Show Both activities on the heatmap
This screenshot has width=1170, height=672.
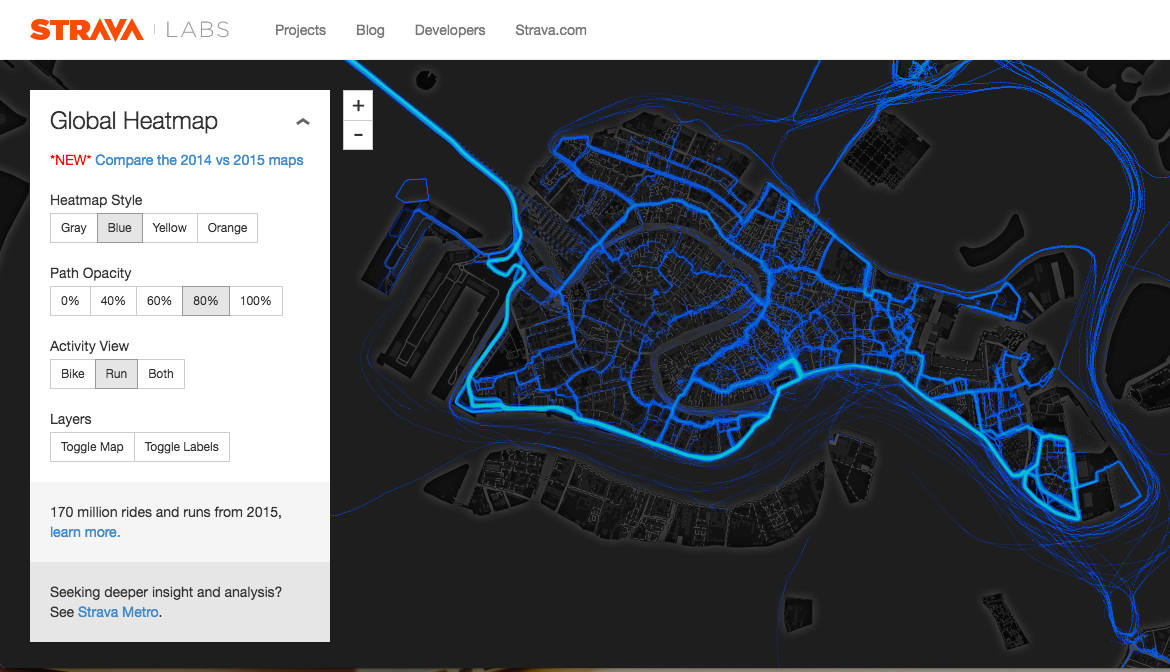(160, 374)
